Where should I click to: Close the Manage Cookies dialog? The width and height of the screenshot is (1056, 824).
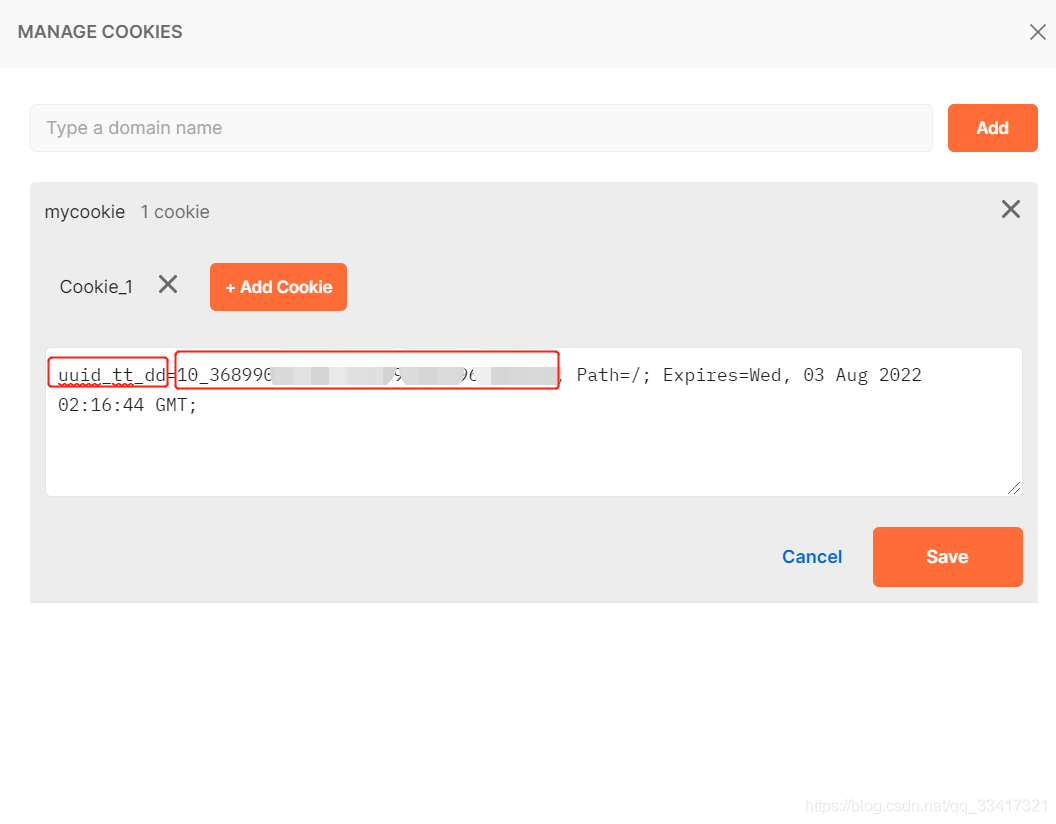point(1037,32)
